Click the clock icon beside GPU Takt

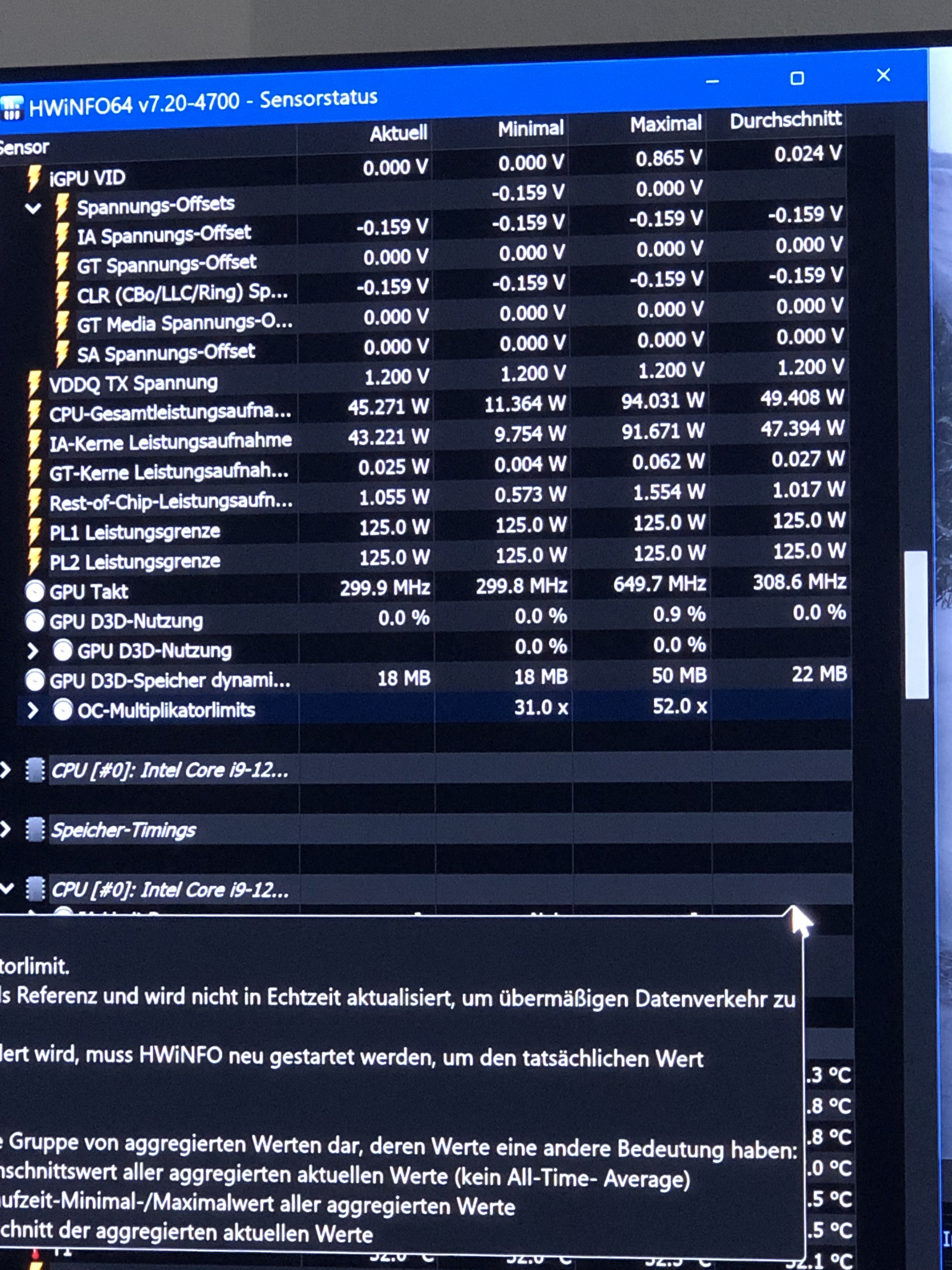tap(35, 591)
